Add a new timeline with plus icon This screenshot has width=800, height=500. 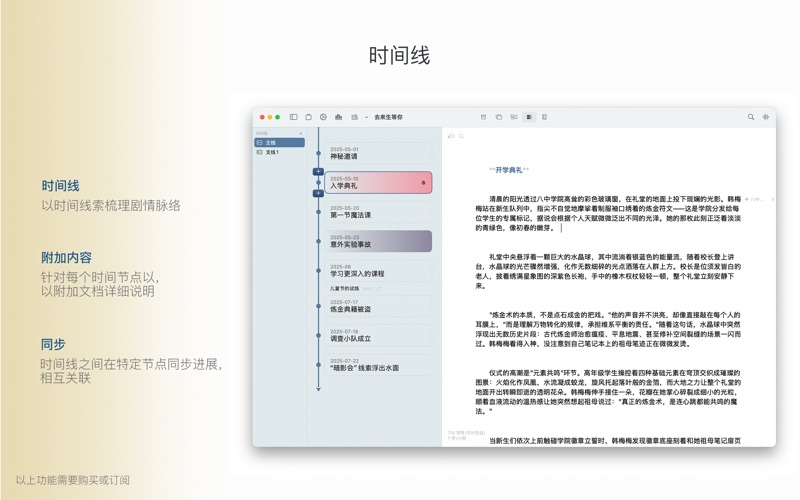point(301,134)
